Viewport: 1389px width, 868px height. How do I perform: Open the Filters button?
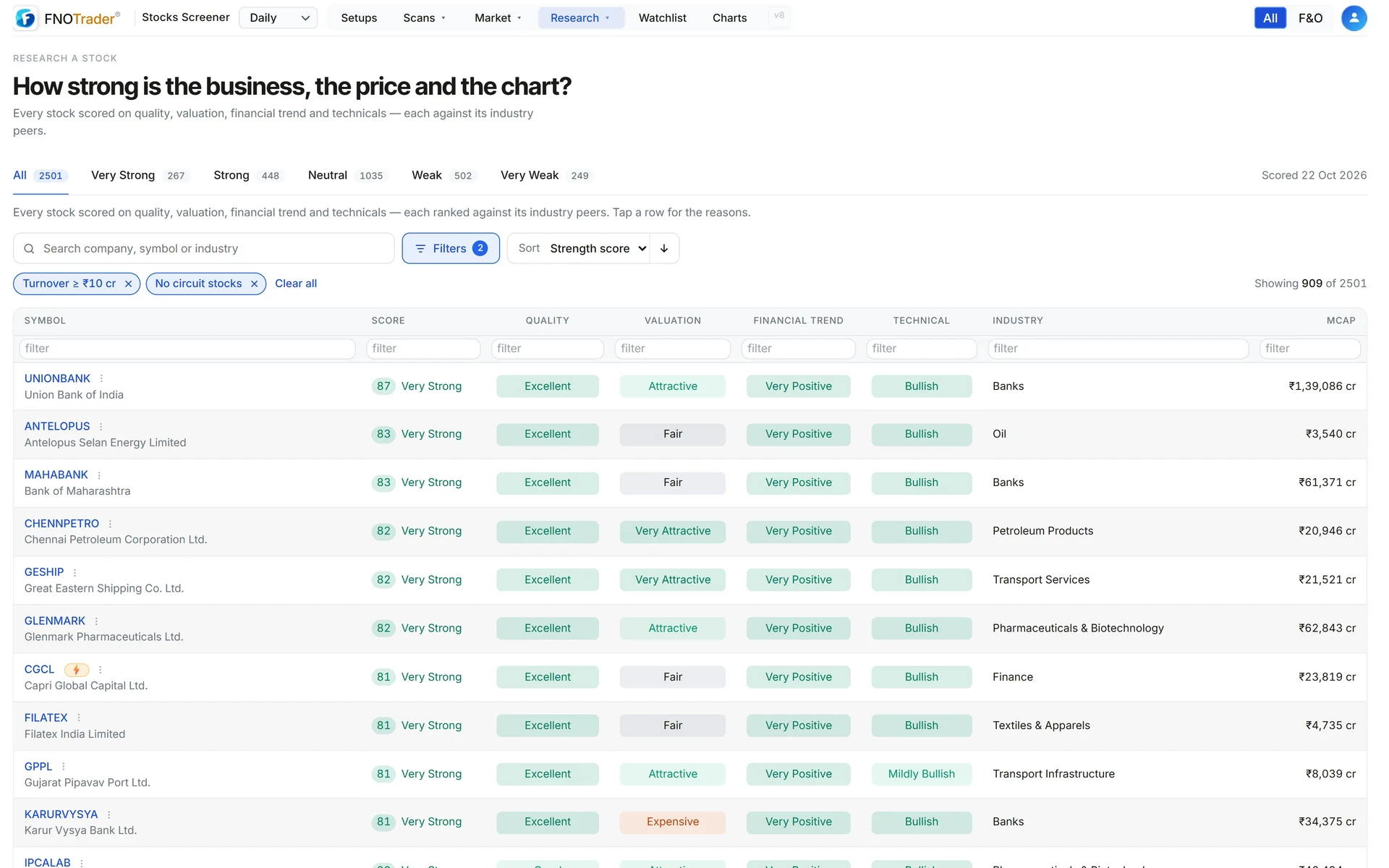(451, 248)
